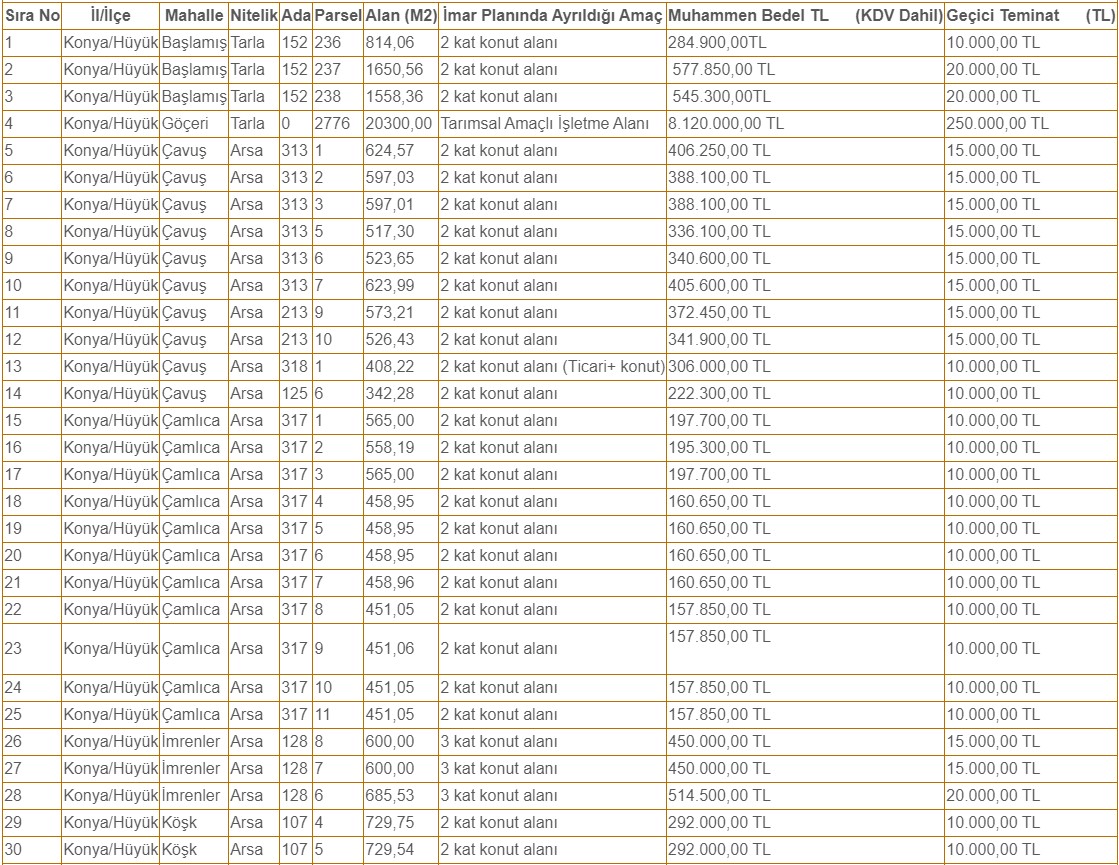Select the Mahalle column header
This screenshot has width=1119, height=865.
point(193,16)
